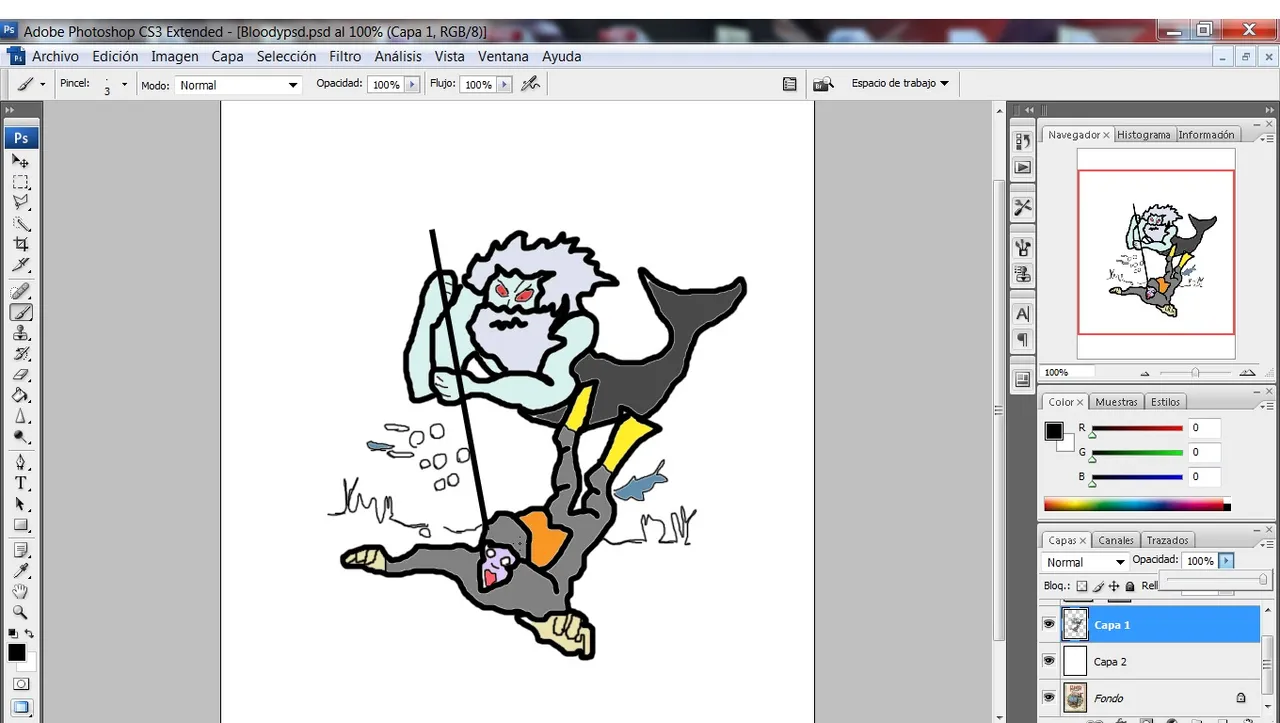Image resolution: width=1280 pixels, height=723 pixels.
Task: Toggle lock position
Action: 1114,586
